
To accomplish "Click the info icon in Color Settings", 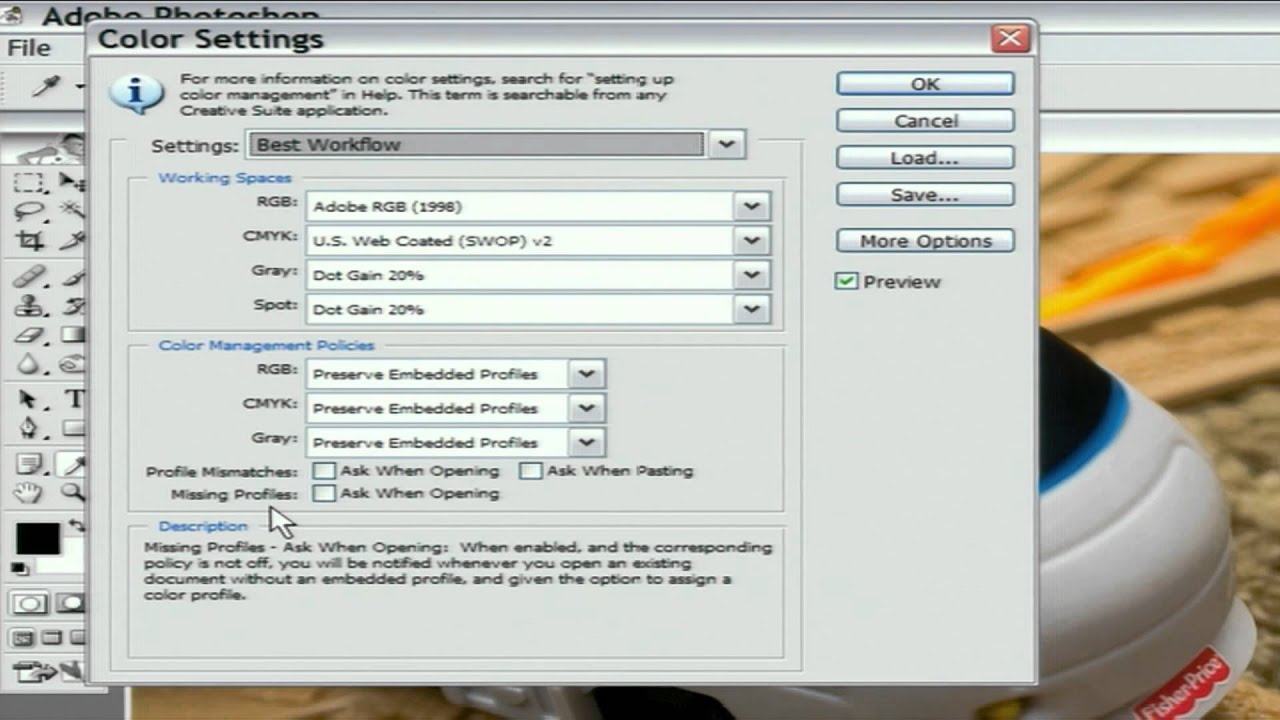I will point(136,92).
